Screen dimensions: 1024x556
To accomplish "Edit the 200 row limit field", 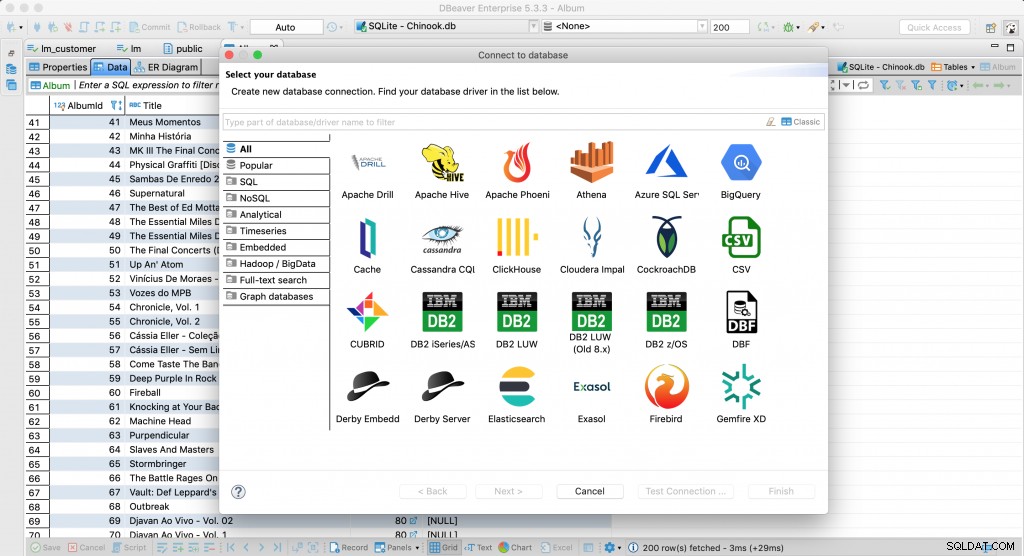I will coord(729,27).
